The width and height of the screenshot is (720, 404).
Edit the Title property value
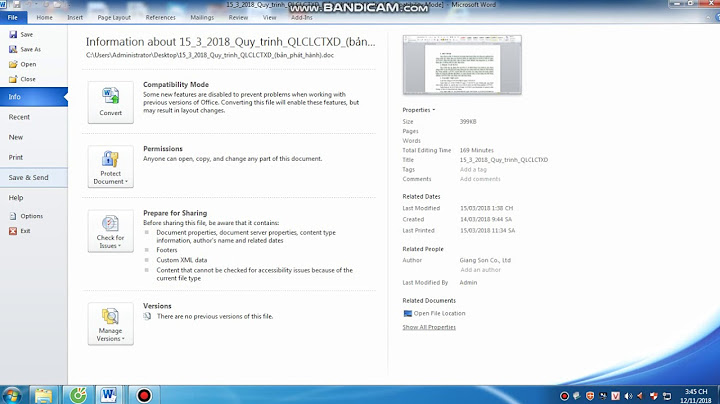[504, 160]
